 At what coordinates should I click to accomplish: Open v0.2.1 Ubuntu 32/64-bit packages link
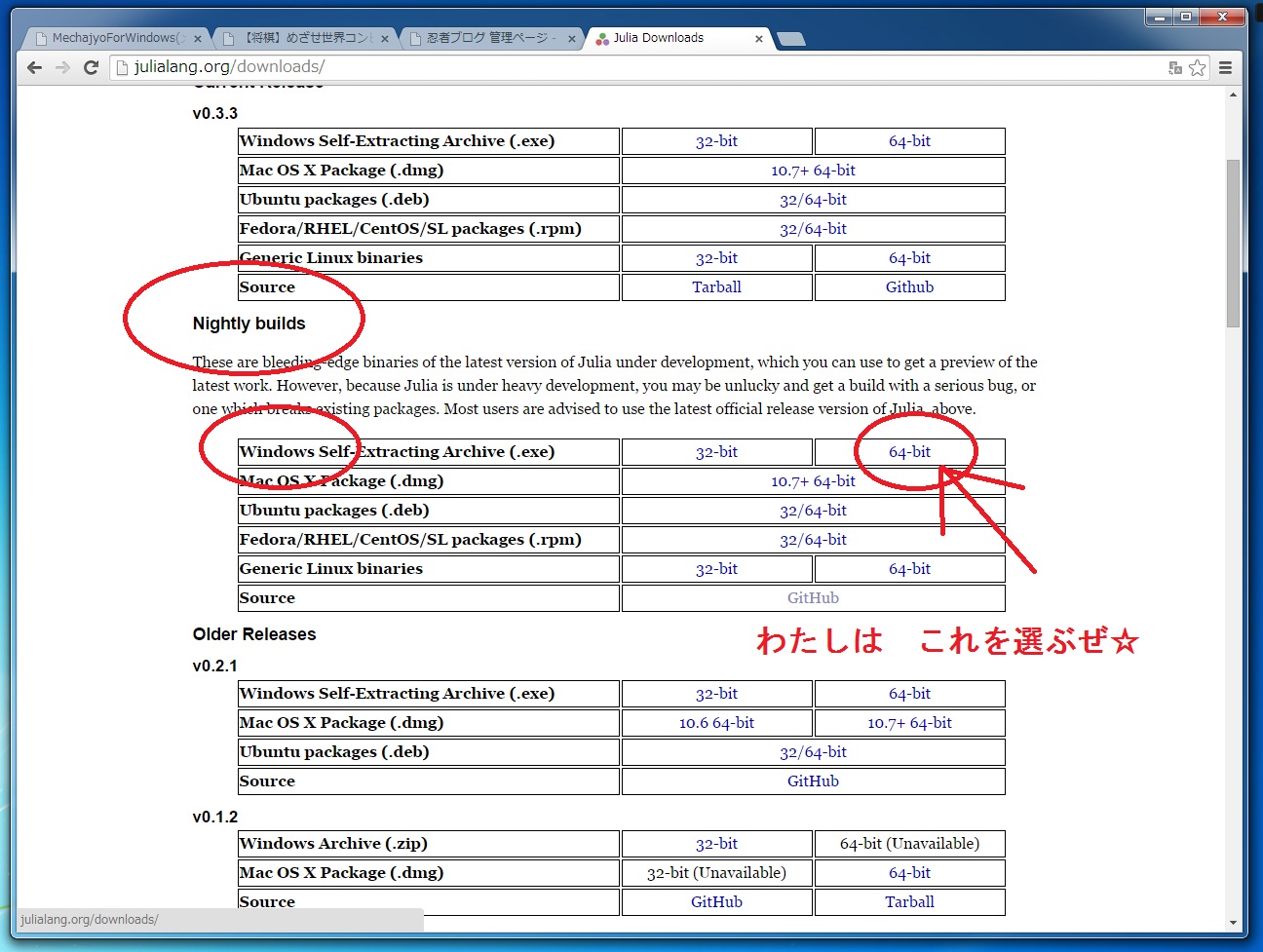pos(813,752)
